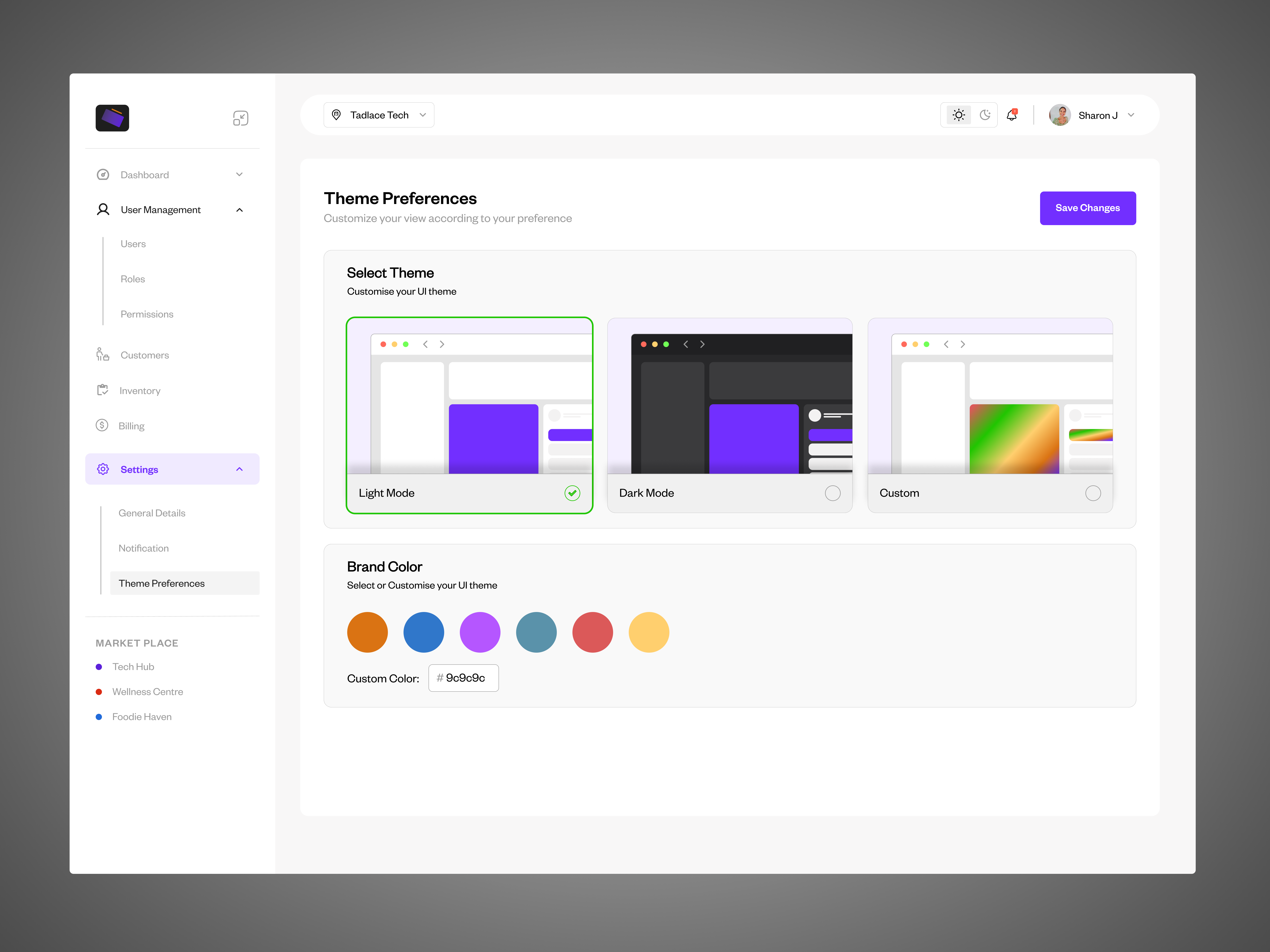Switch to light theme sun toggle
The image size is (1270, 952).
[x=959, y=115]
